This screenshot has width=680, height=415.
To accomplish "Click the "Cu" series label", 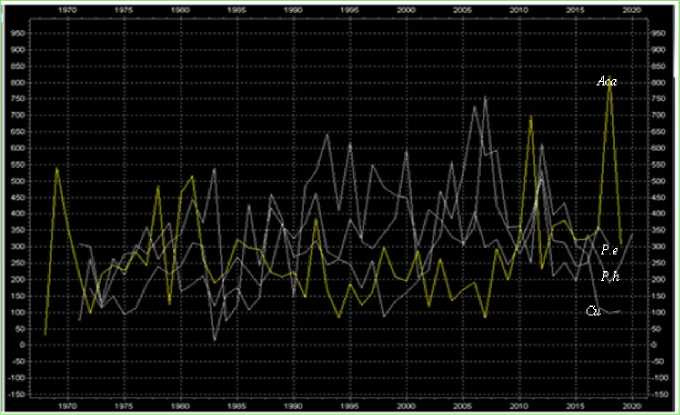I will [x=593, y=311].
